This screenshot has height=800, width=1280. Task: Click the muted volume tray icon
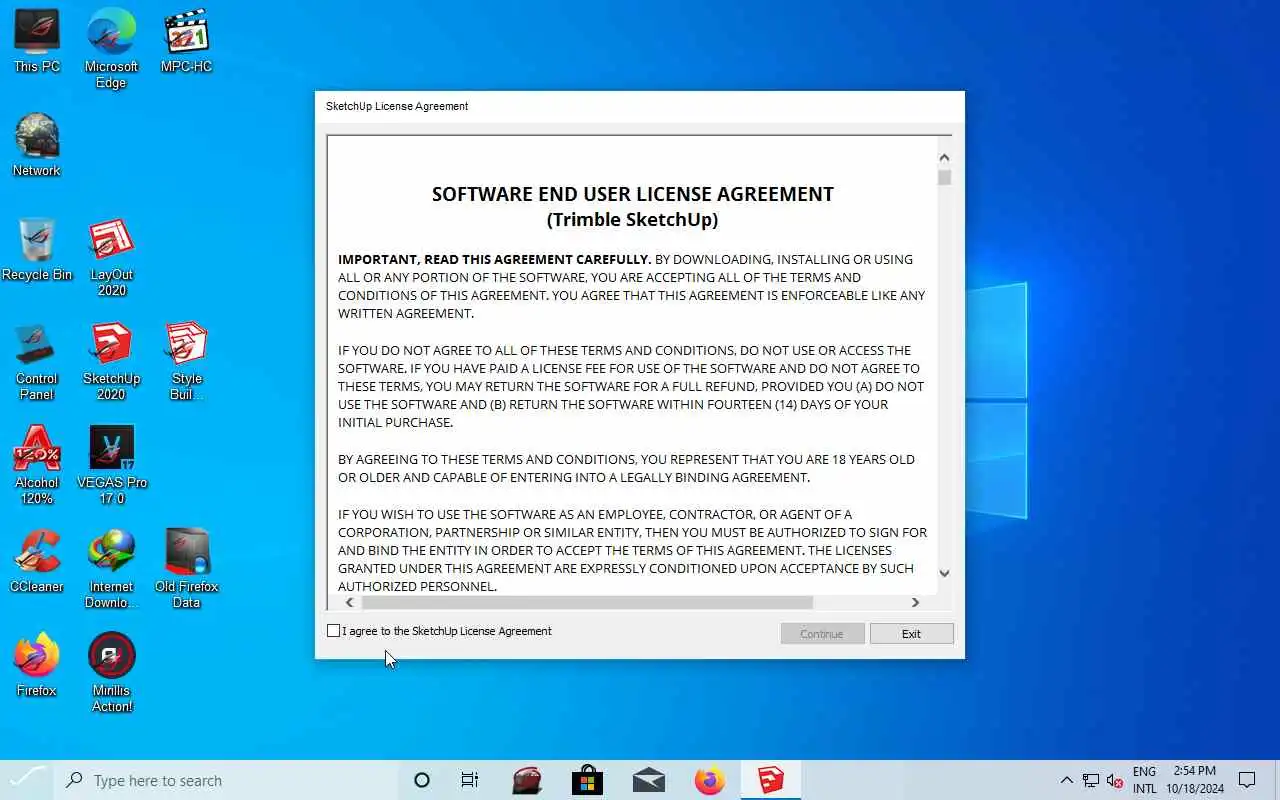point(1115,780)
